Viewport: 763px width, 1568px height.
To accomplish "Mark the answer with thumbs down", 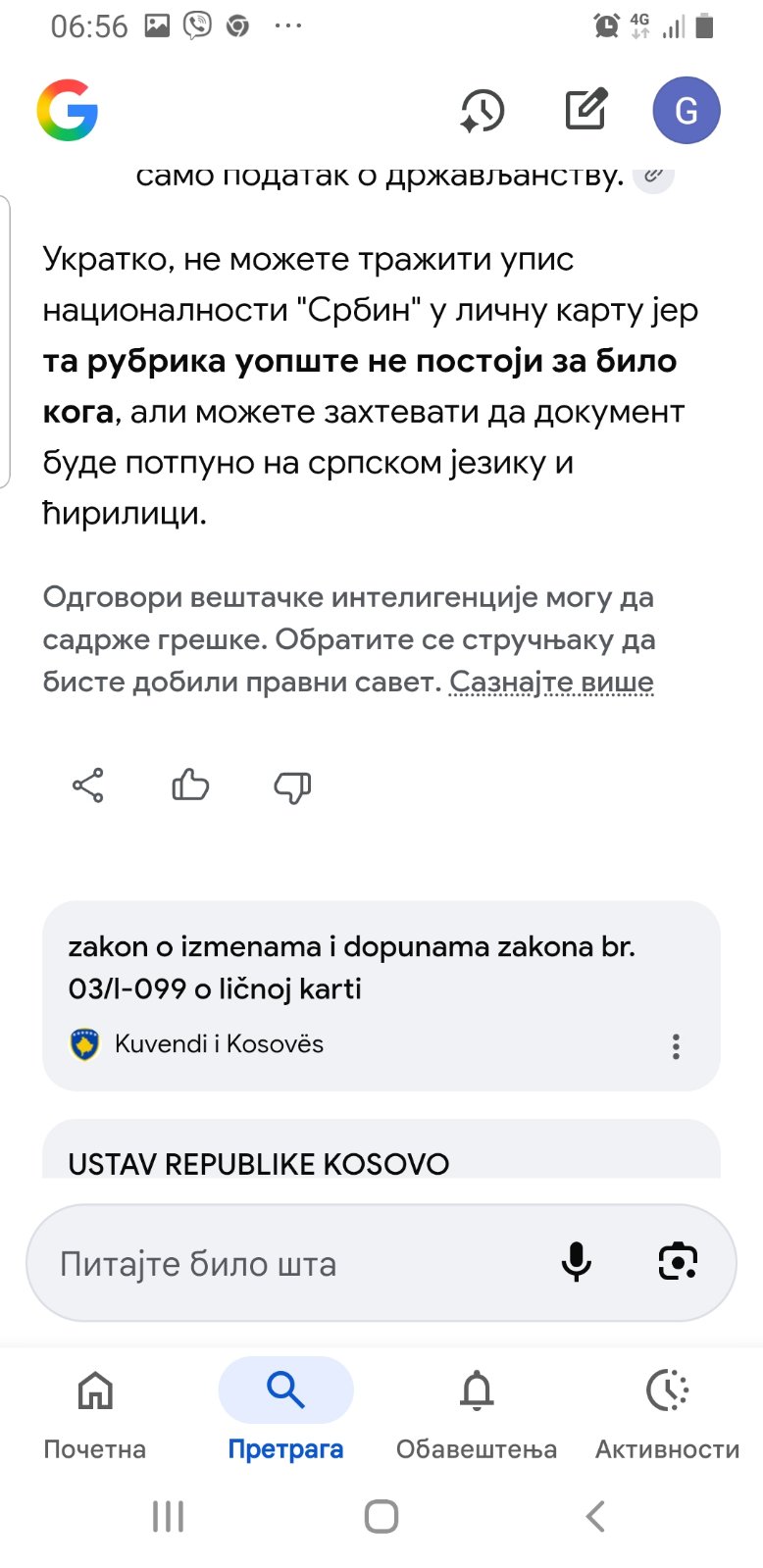I will point(292,786).
